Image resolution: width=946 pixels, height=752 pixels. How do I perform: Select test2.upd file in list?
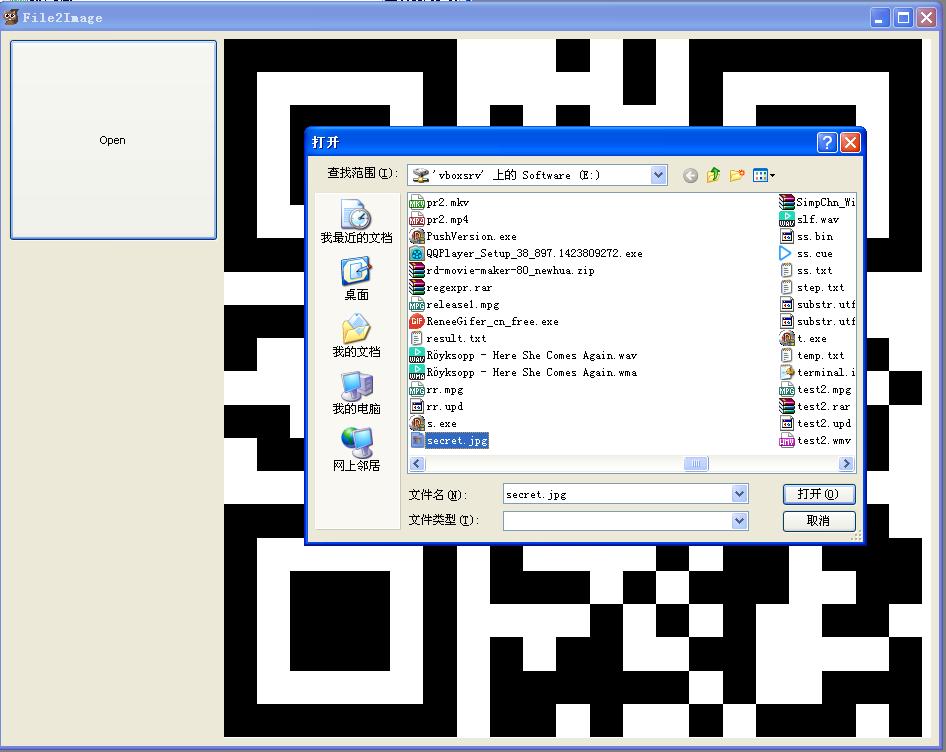pyautogui.click(x=816, y=424)
